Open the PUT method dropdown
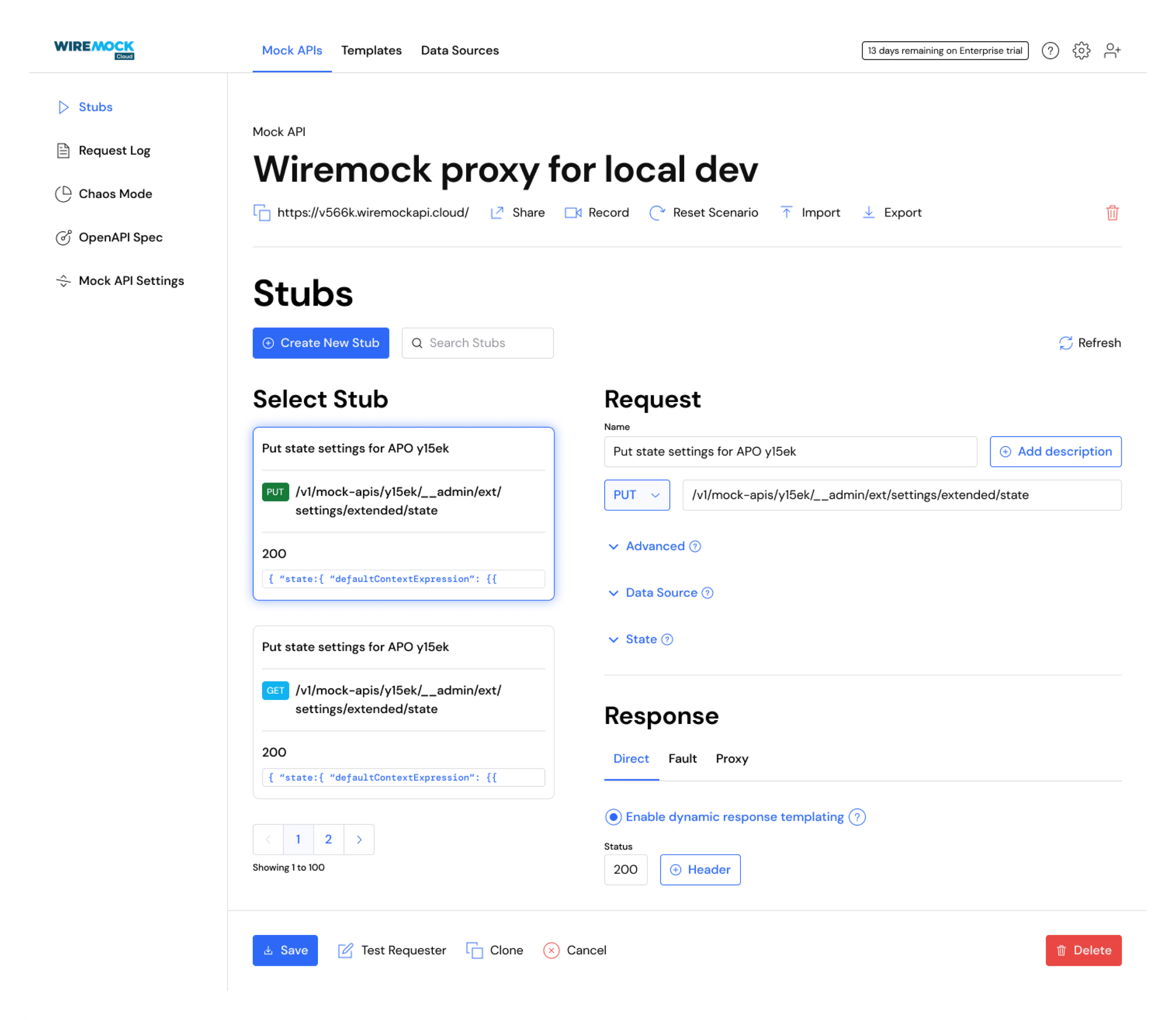Viewport: 1176px width, 1020px height. (x=637, y=495)
